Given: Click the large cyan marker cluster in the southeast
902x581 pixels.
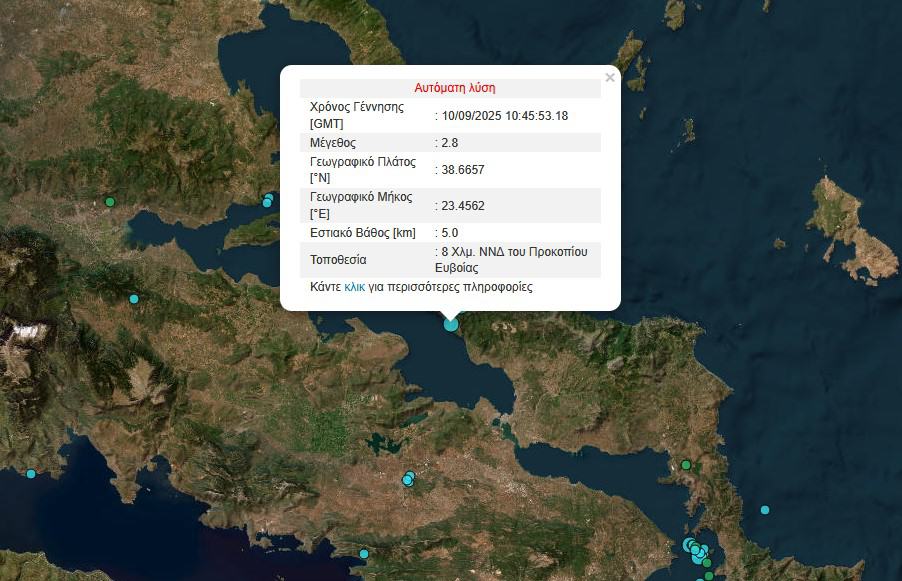Looking at the screenshot, I should pos(695,549).
